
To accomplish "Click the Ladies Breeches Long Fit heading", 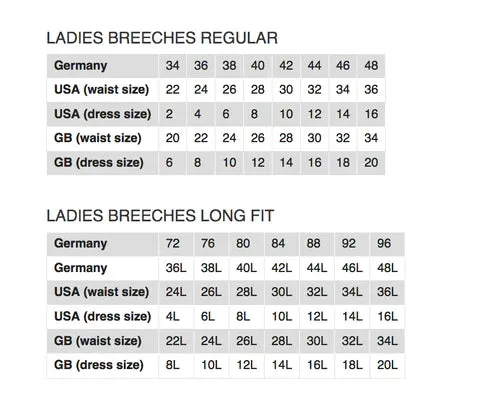I will tap(160, 216).
